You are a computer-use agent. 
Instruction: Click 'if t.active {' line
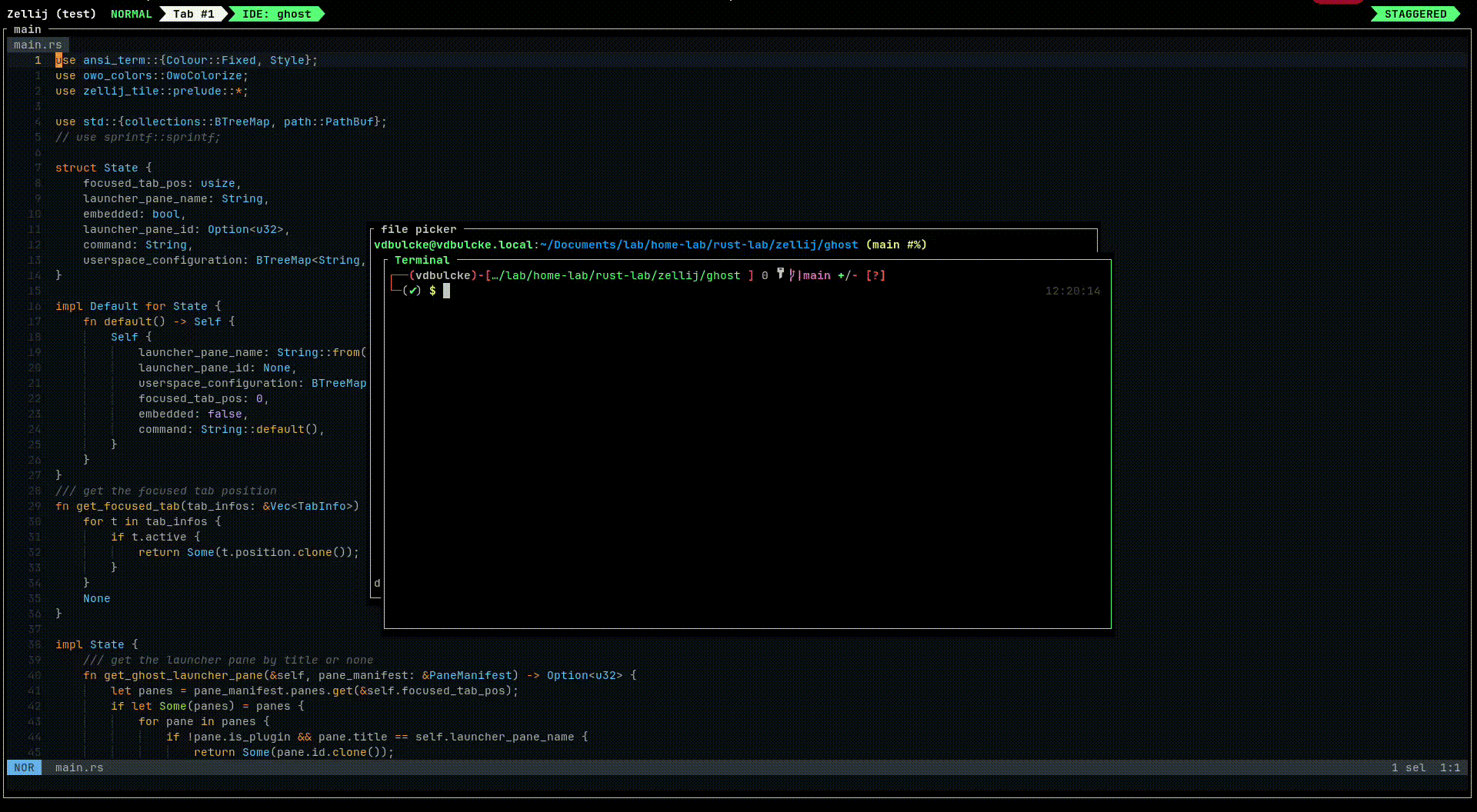[x=155, y=537]
